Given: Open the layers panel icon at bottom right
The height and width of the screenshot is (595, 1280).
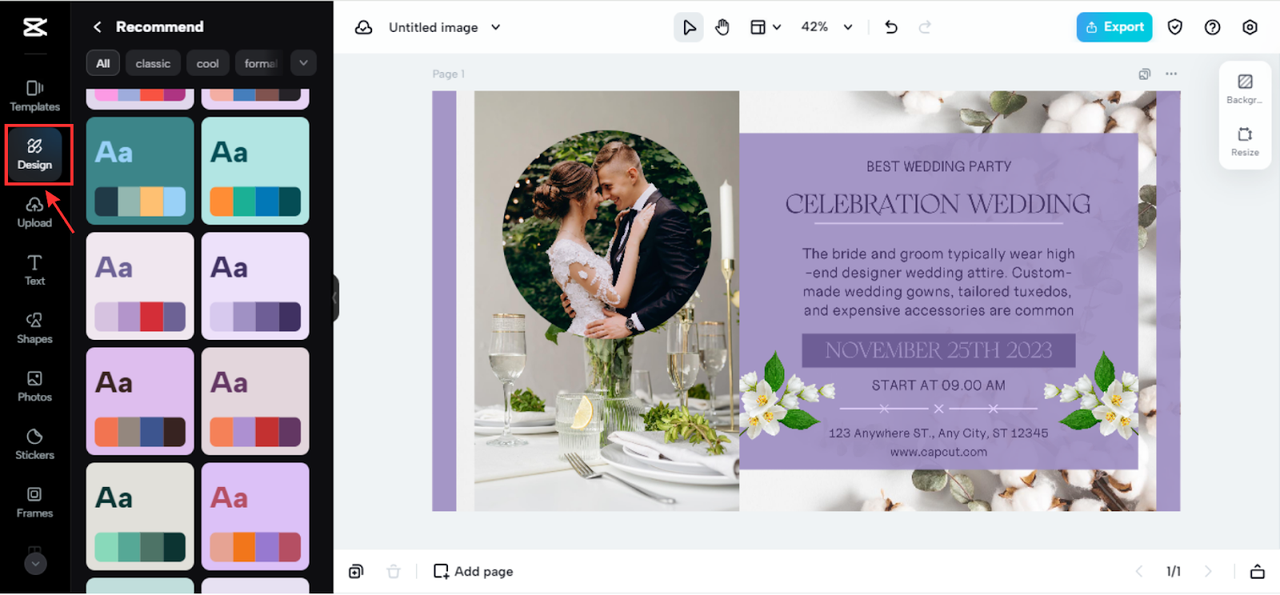Looking at the screenshot, I should (x=1257, y=571).
